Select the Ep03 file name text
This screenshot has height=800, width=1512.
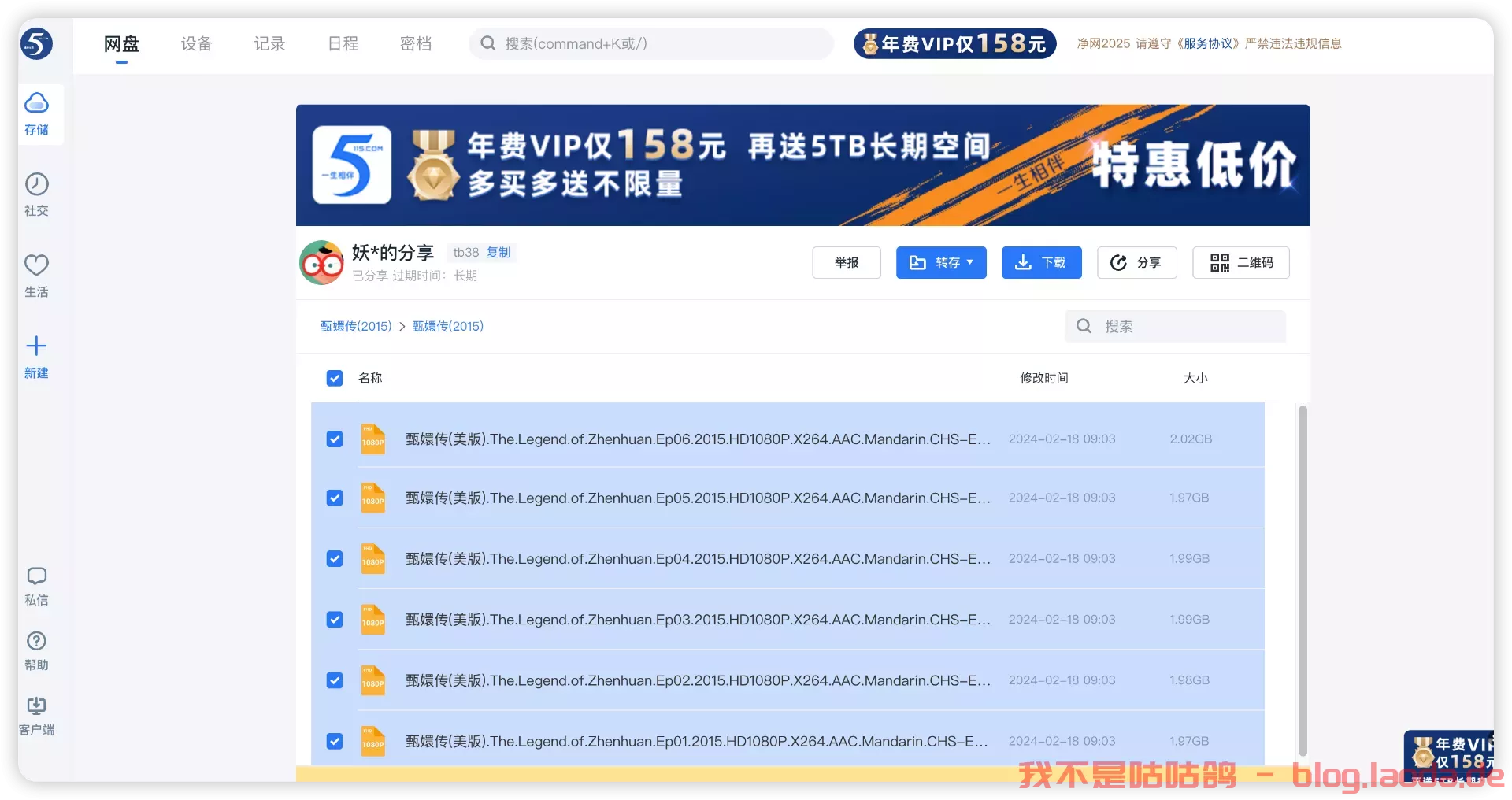pos(699,619)
